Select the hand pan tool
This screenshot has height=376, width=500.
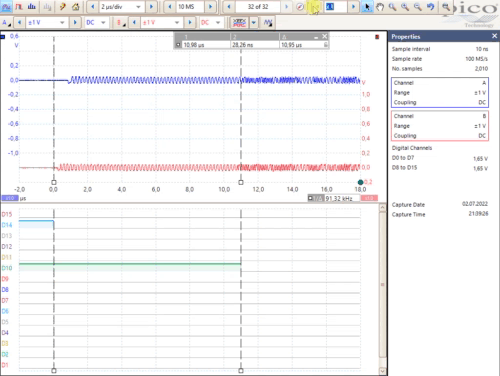[380, 7]
